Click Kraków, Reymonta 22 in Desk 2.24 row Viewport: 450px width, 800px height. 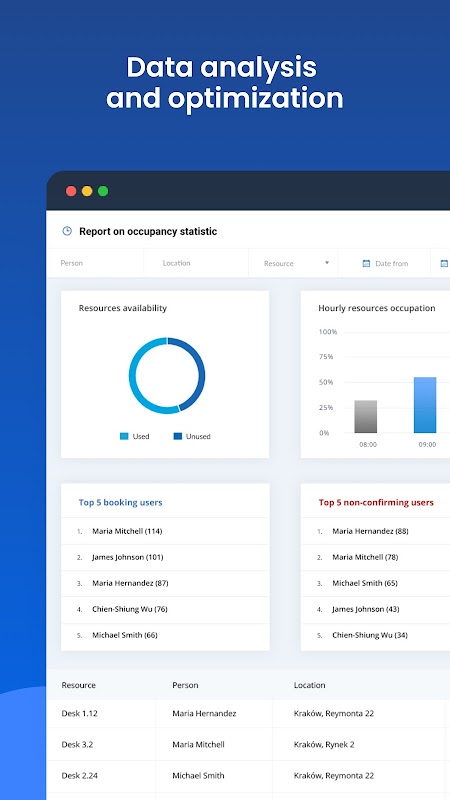click(x=334, y=776)
